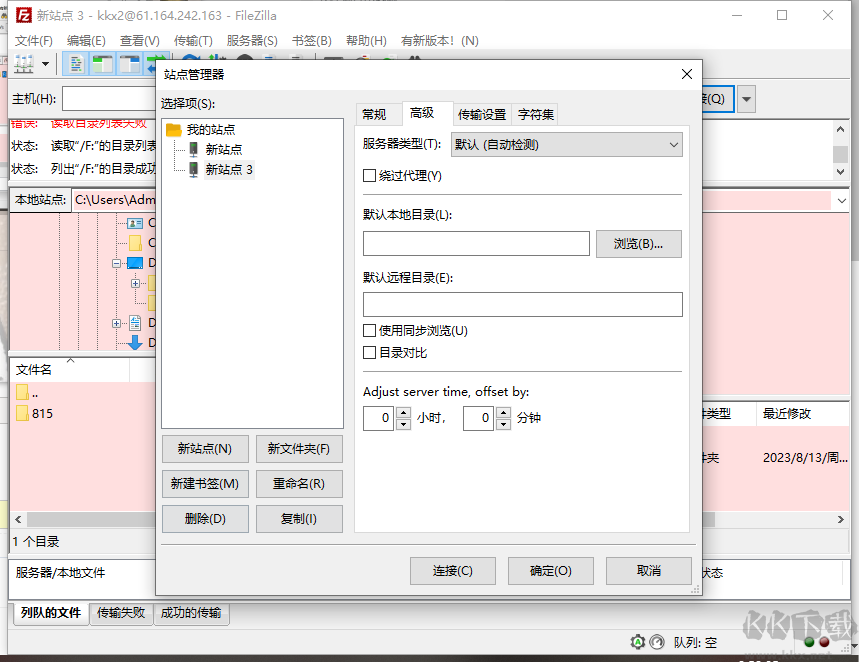Click the blue desktop monitor icon in local tree
859x662 pixels.
[x=135, y=263]
